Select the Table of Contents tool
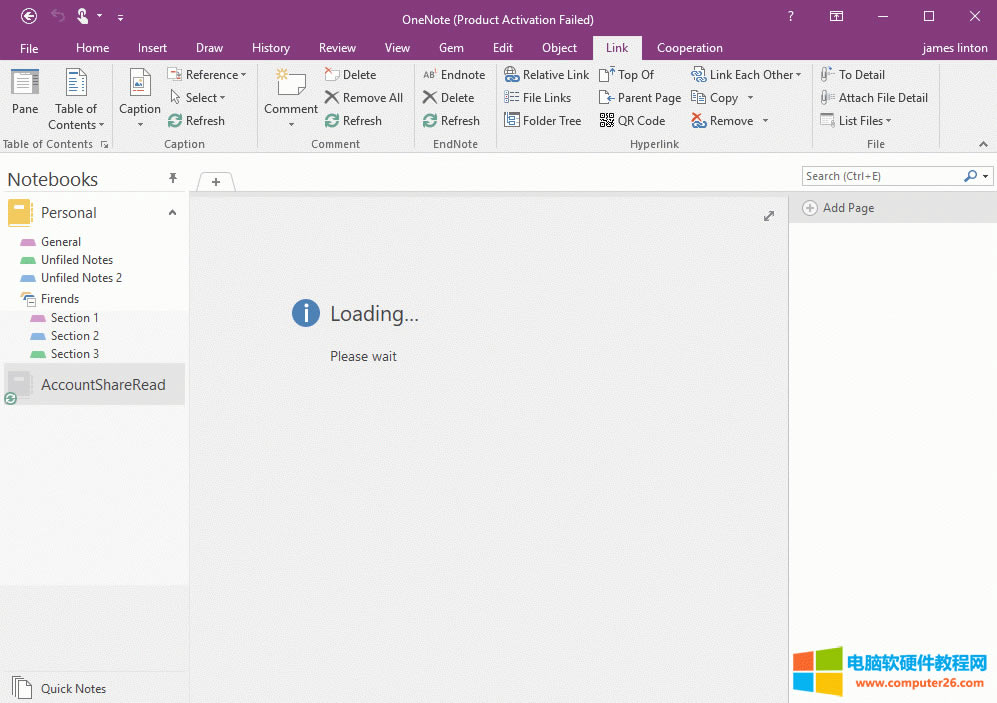 click(x=76, y=97)
